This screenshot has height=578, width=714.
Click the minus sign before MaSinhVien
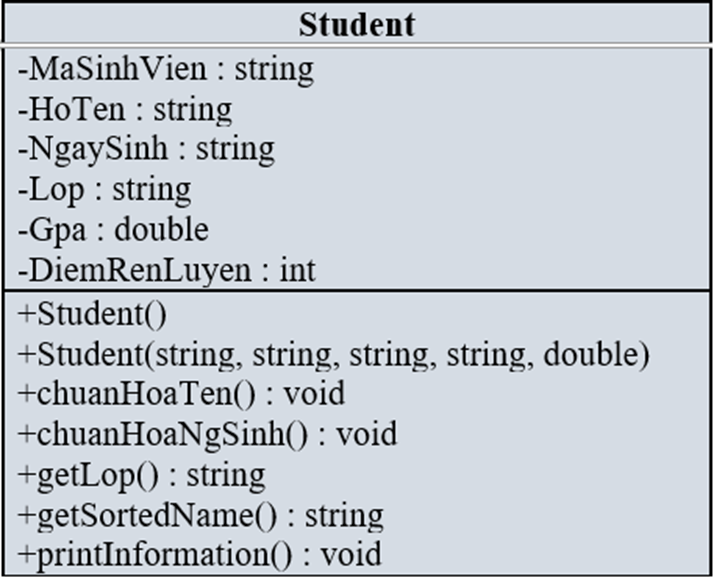click(23, 72)
